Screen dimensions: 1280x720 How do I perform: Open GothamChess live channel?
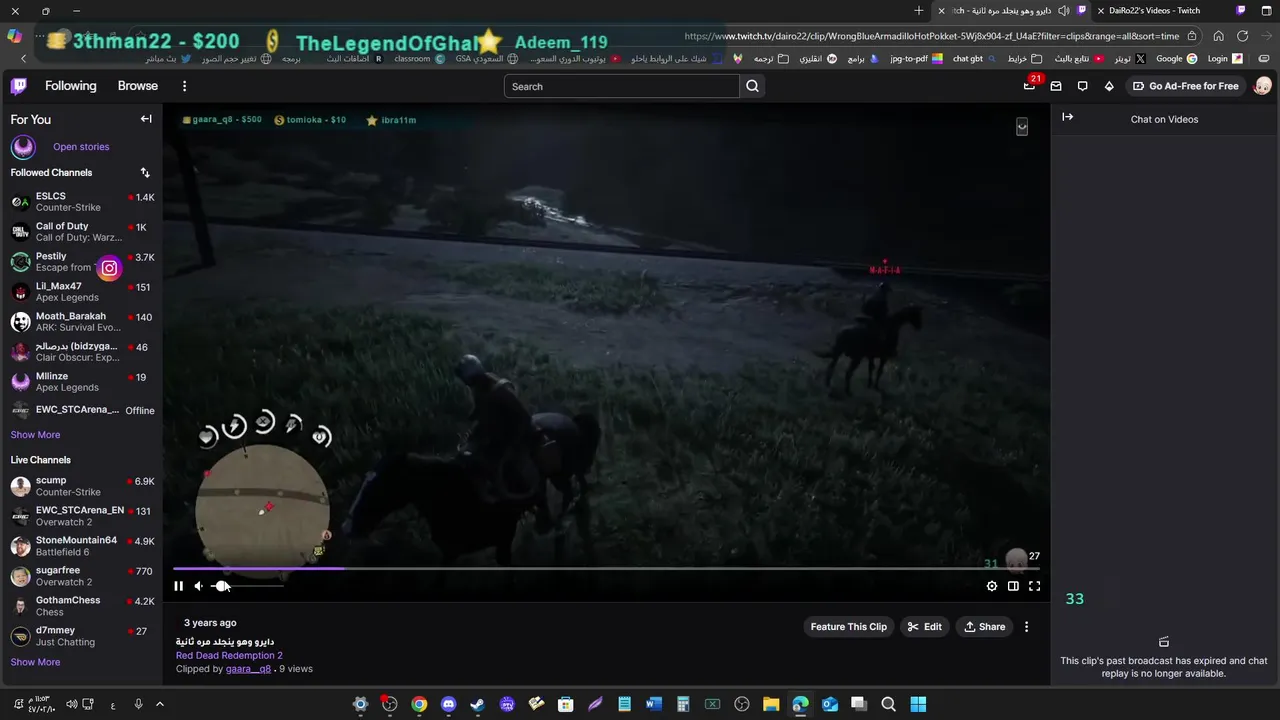pos(82,606)
